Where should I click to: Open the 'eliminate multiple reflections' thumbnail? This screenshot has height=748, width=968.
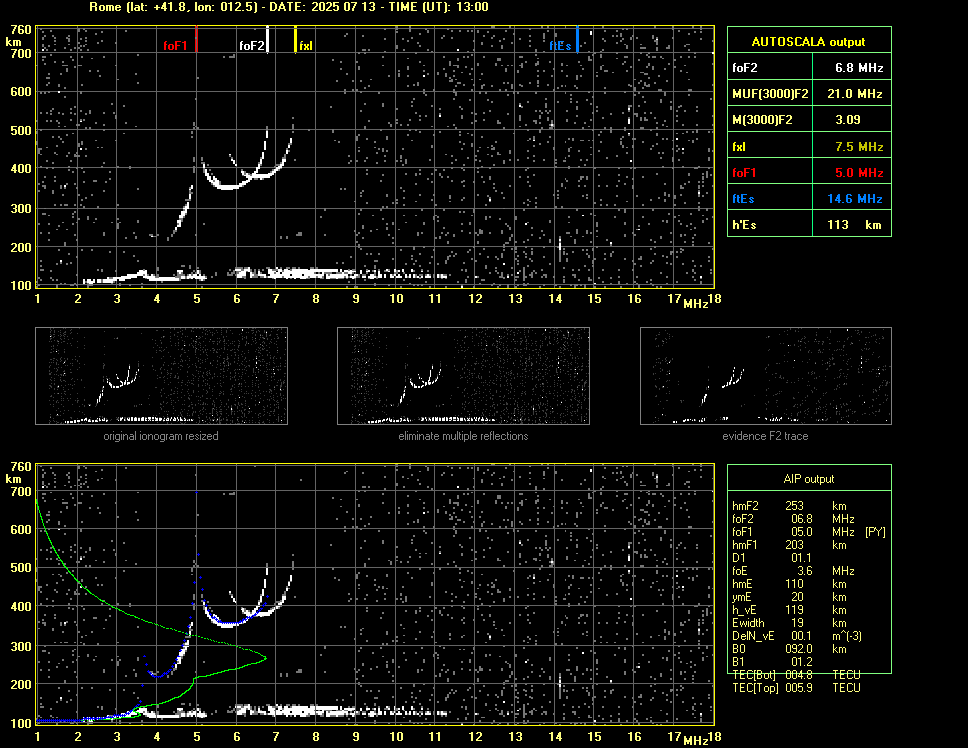(463, 376)
